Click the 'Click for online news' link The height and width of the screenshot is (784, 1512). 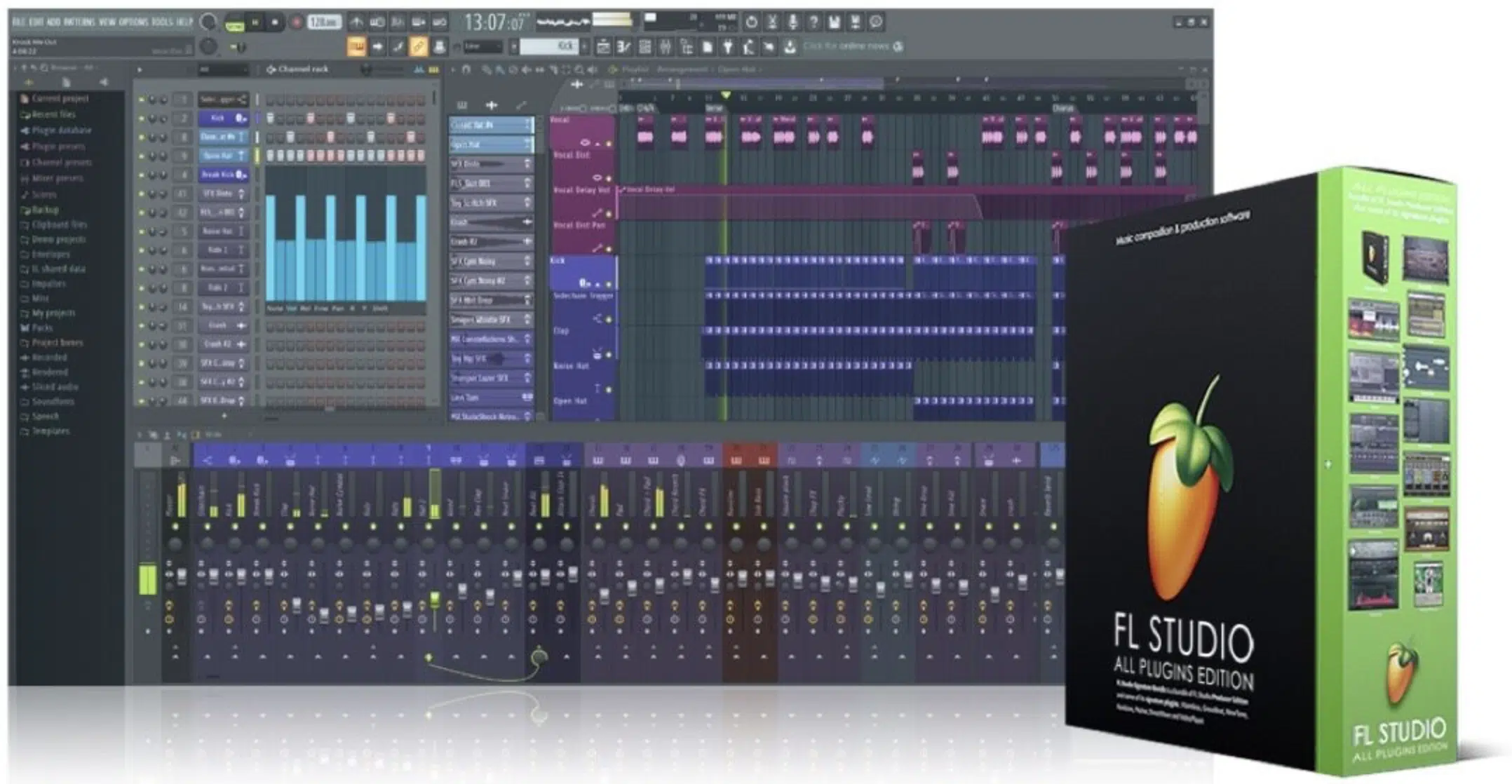[846, 46]
